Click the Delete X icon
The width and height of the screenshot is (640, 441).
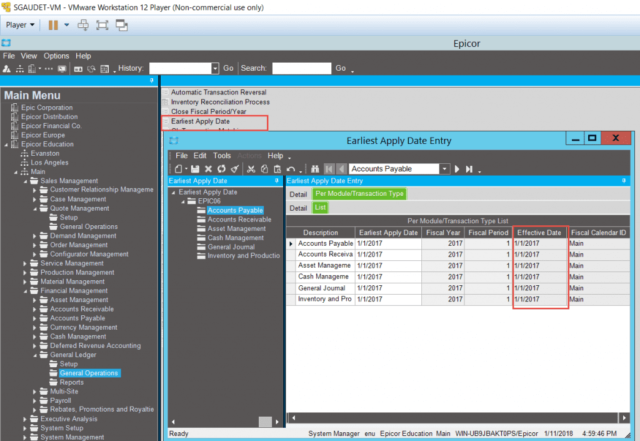[208, 169]
